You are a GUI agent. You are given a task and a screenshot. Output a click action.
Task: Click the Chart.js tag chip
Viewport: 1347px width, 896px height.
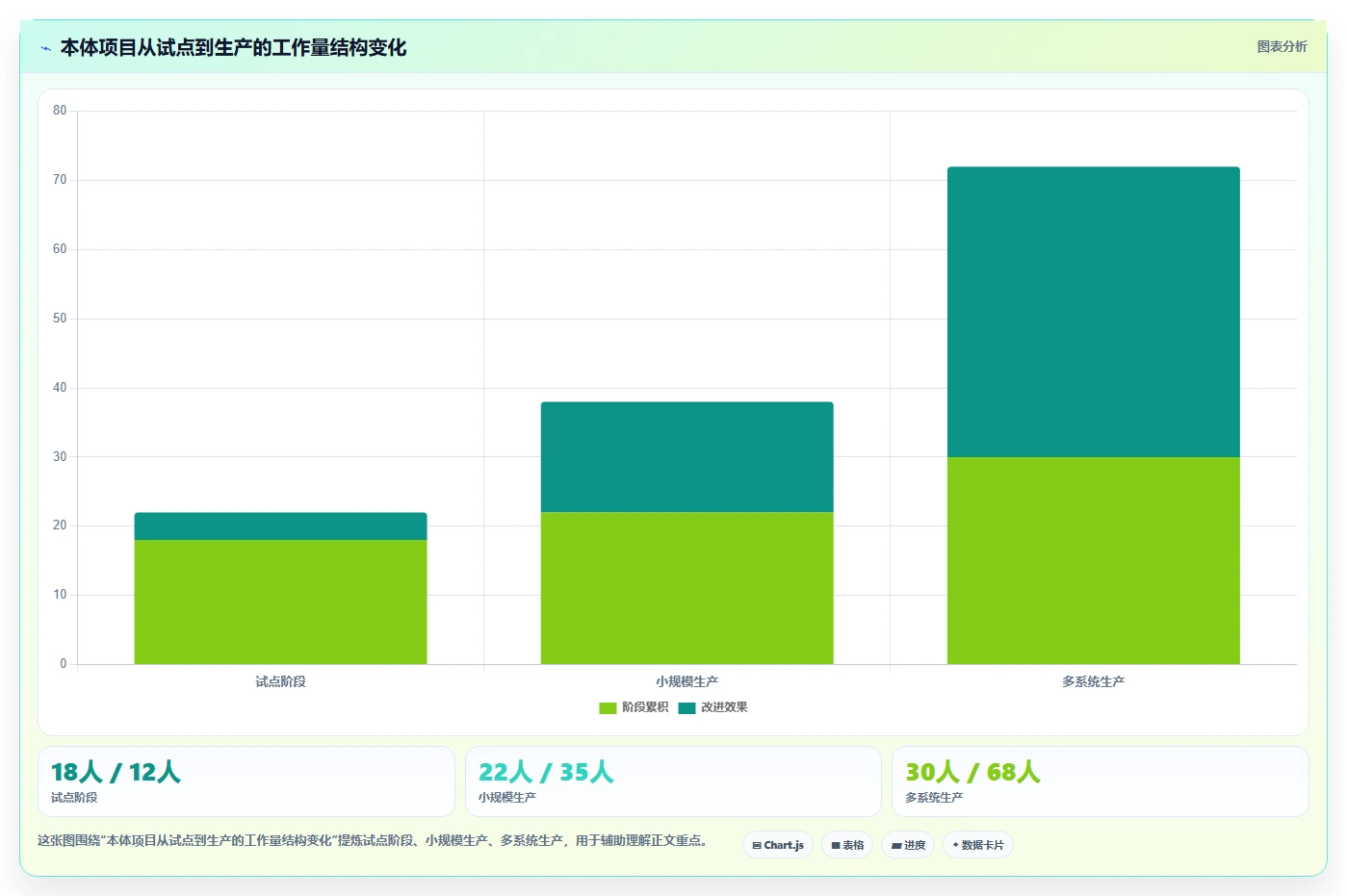[x=778, y=845]
